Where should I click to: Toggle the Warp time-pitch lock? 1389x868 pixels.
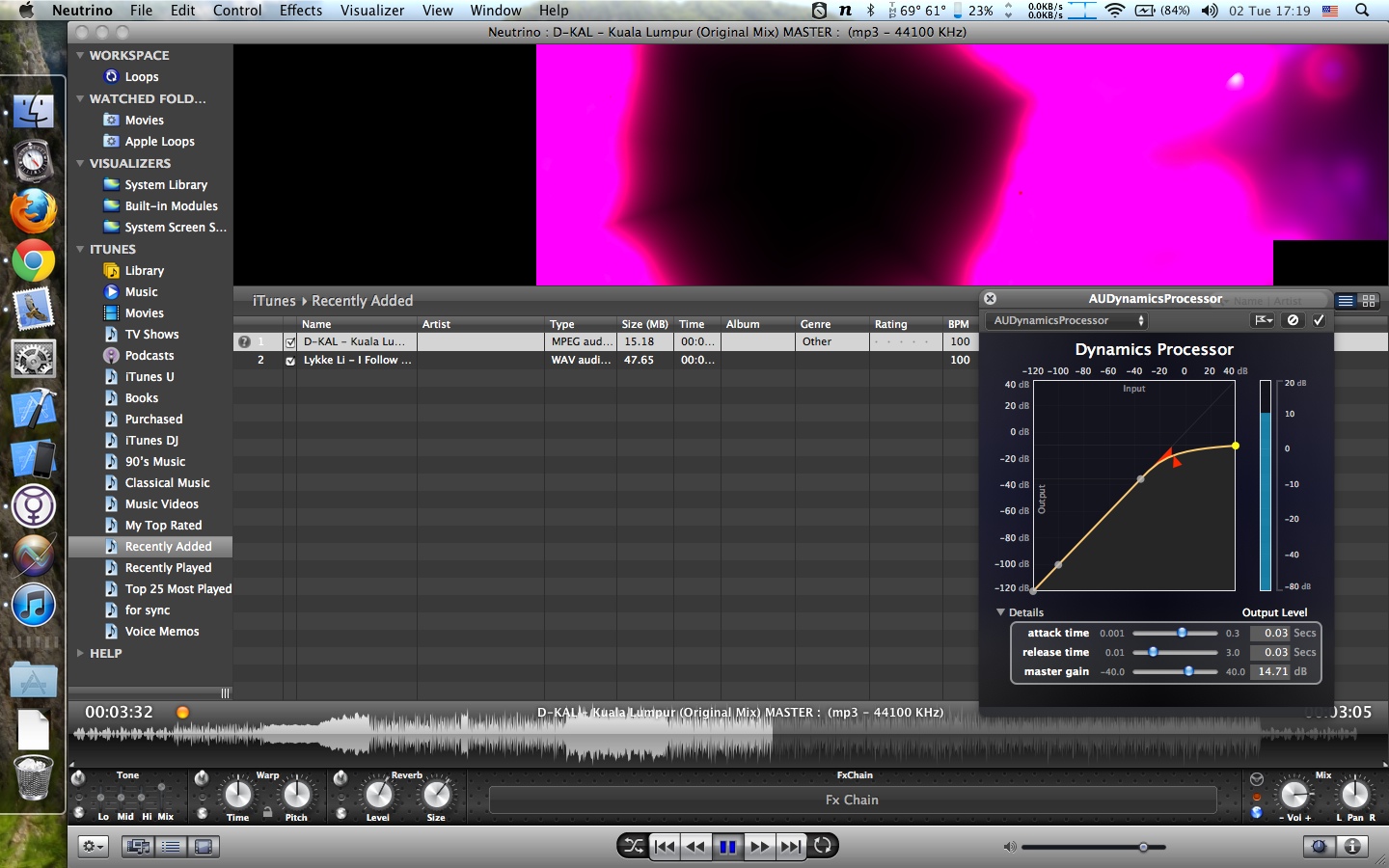(267, 813)
